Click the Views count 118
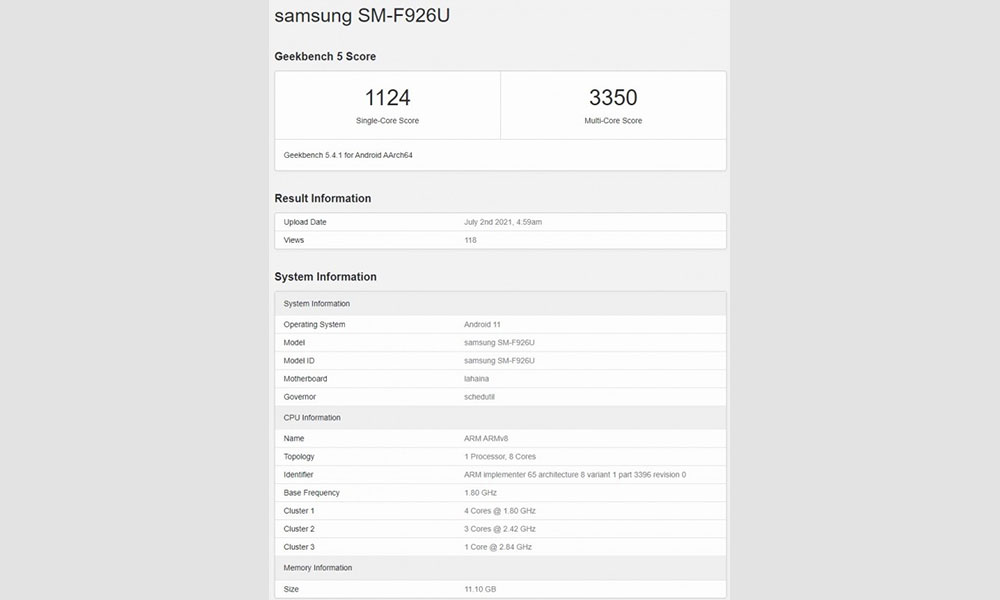 (470, 240)
